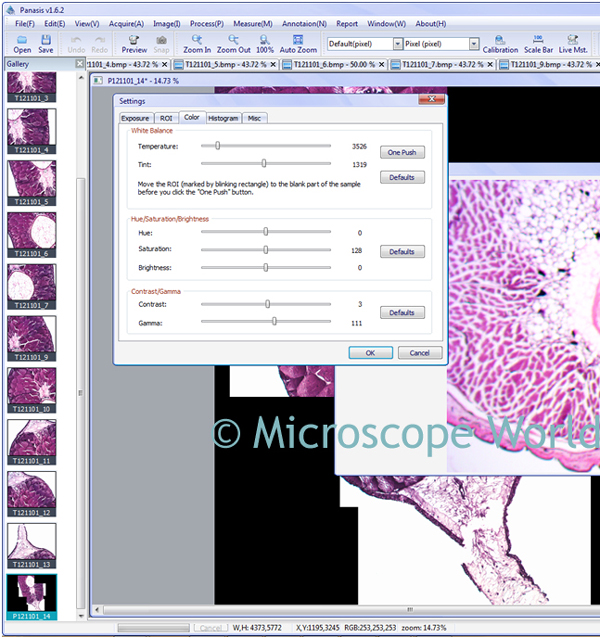Open the Measure(M) menu

(x=253, y=24)
